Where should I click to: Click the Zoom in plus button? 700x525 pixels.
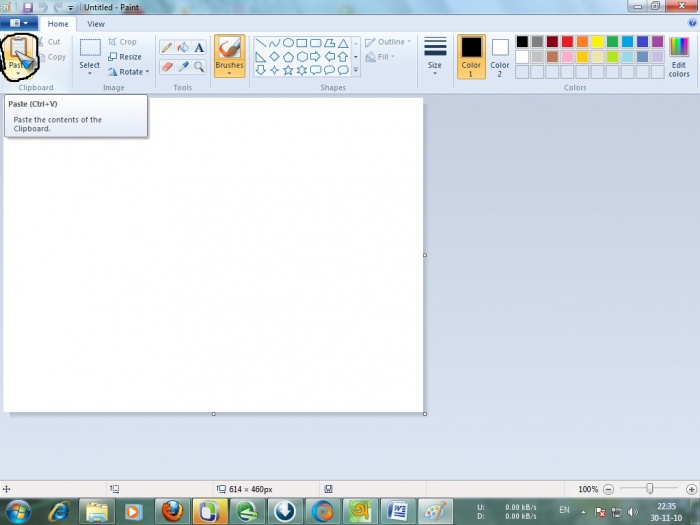tap(689, 489)
